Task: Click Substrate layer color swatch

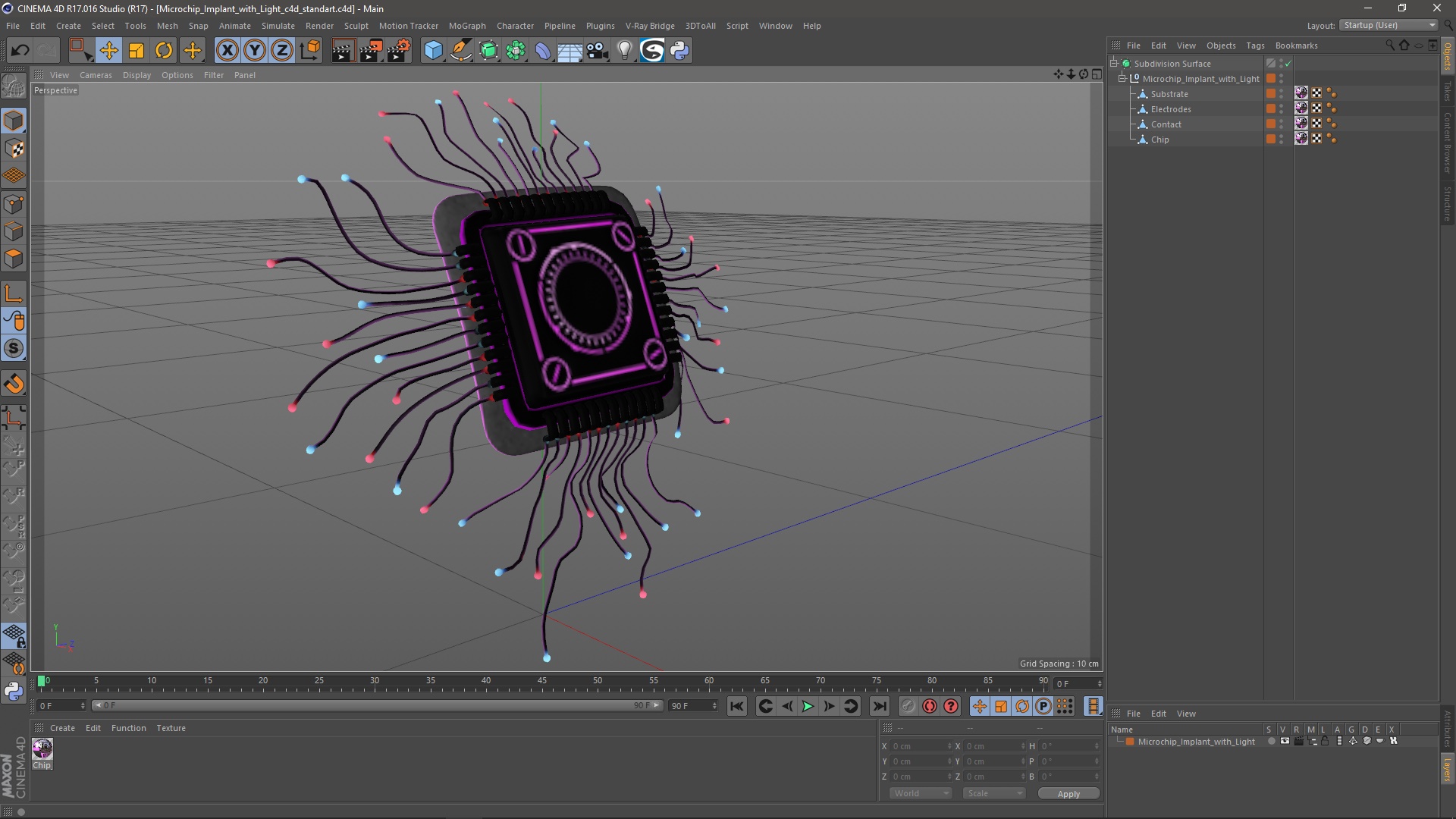Action: [1271, 94]
